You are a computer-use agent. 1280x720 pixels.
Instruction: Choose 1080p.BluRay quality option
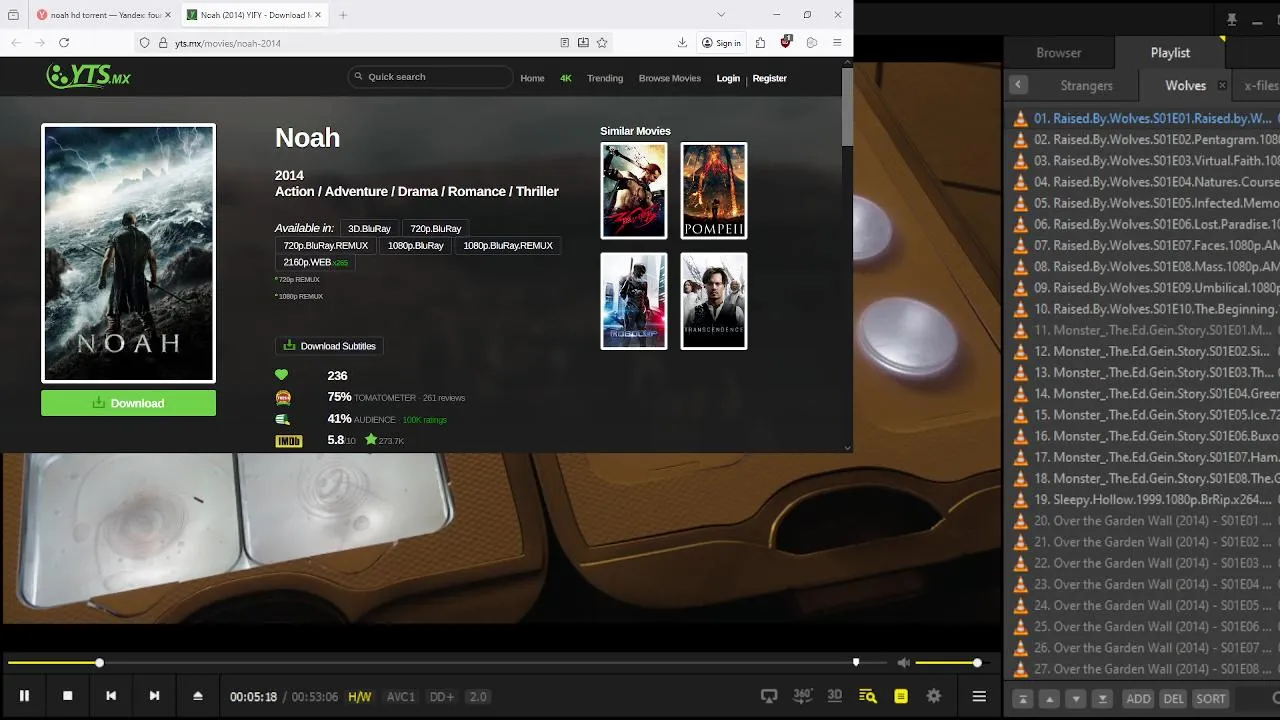pos(416,245)
